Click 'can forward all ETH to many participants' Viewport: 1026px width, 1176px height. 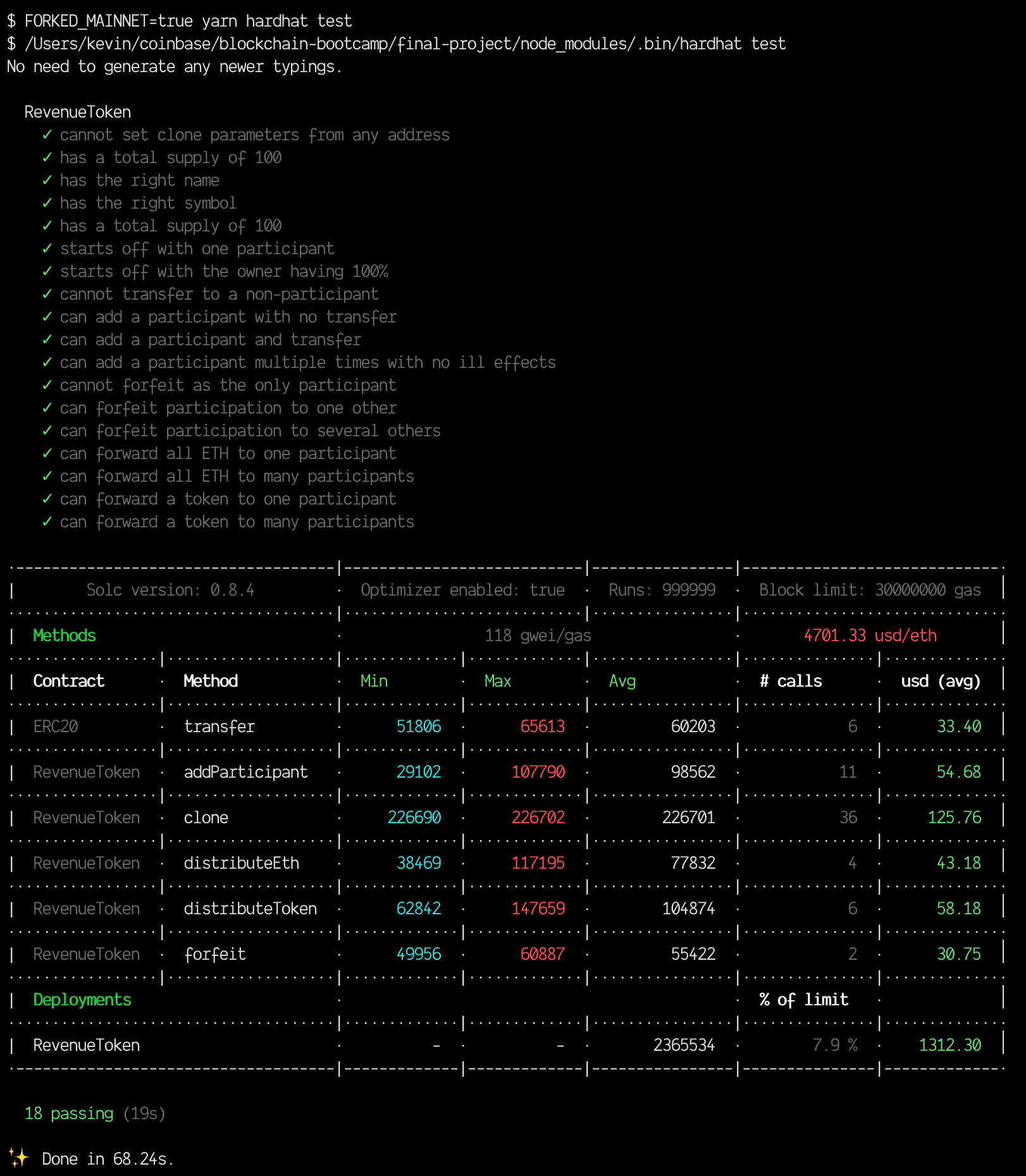point(237,476)
